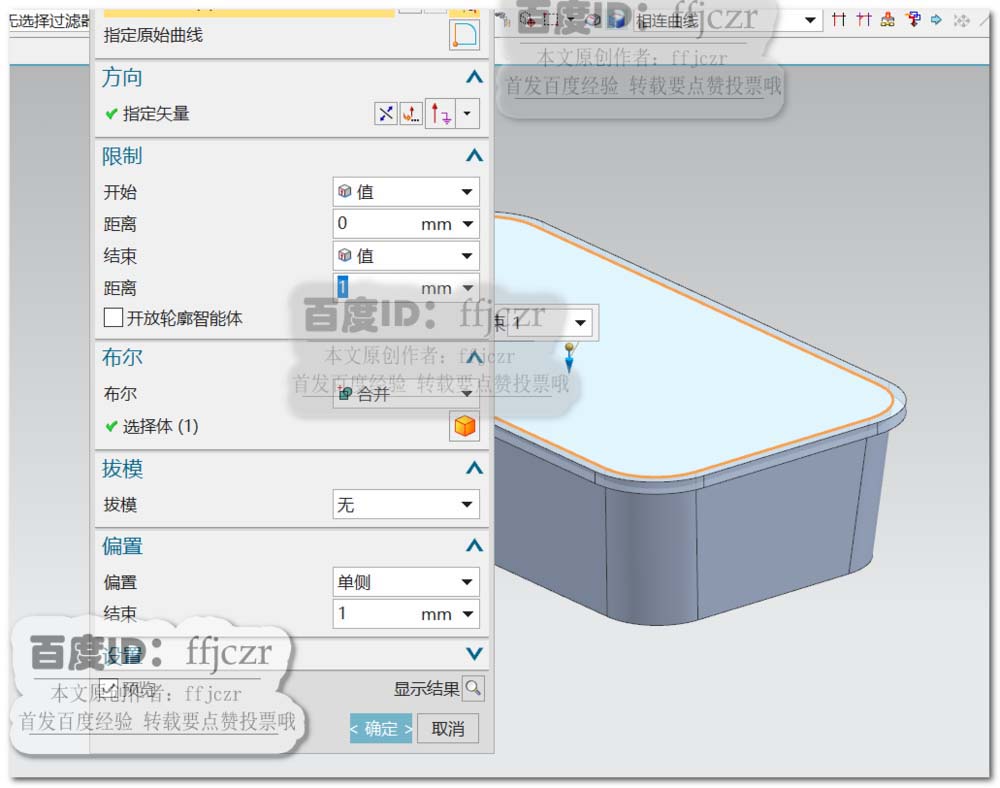Open the 结束 value type dropdown
This screenshot has height=788, width=1000.
pyautogui.click(x=406, y=256)
